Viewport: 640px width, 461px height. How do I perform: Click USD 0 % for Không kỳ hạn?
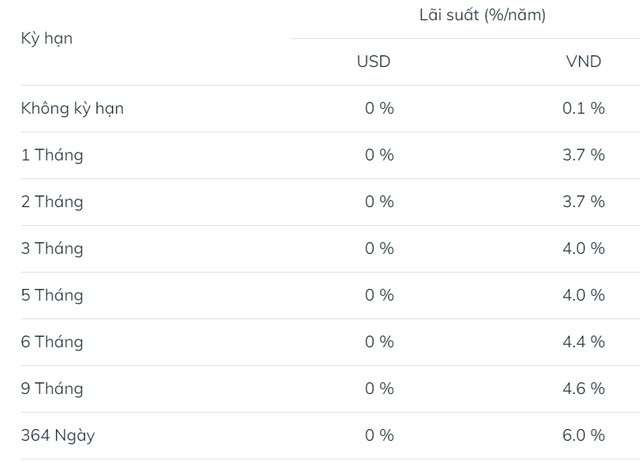pos(379,108)
